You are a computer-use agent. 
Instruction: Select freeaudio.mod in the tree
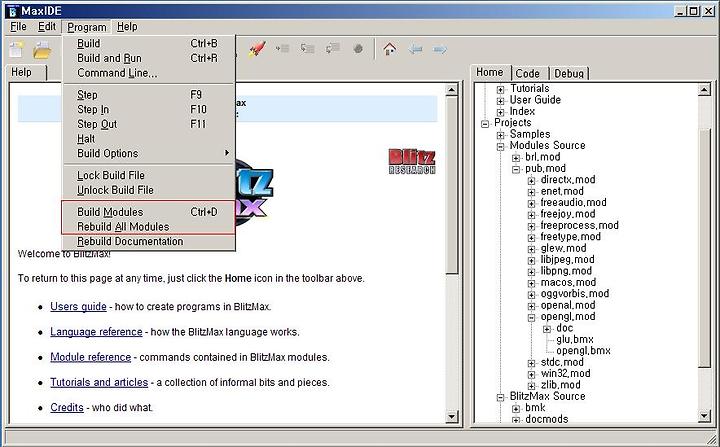574,203
